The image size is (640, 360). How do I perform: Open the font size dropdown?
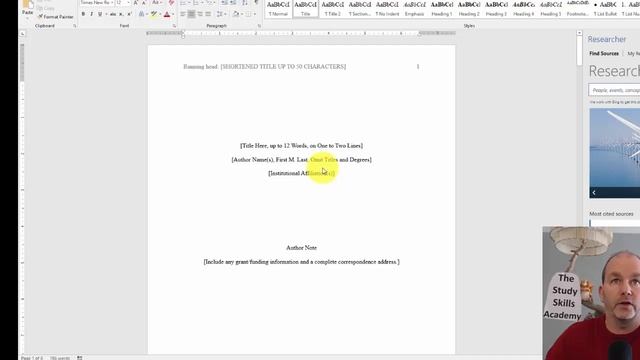pos(128,3)
